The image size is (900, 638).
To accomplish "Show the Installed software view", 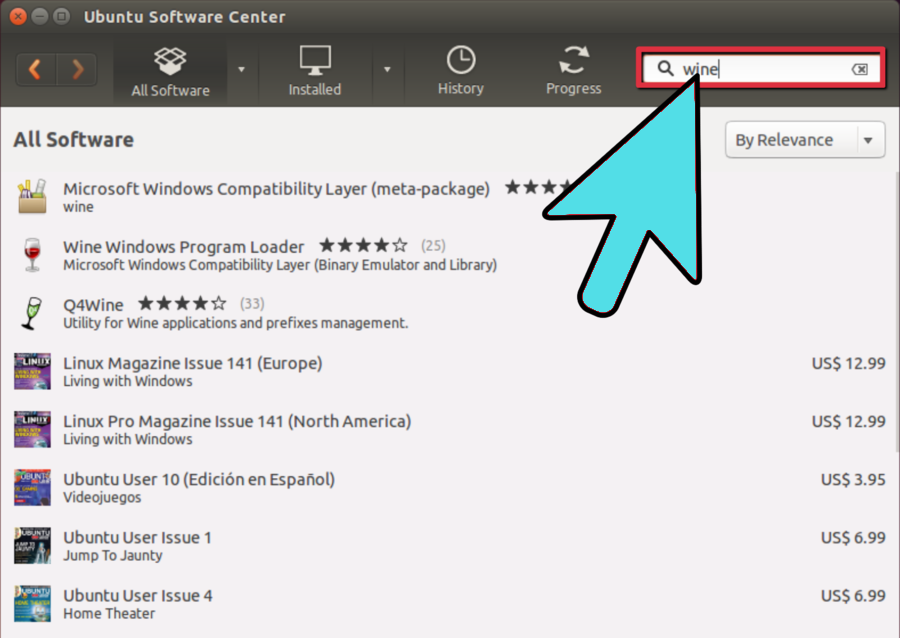I will [x=315, y=71].
